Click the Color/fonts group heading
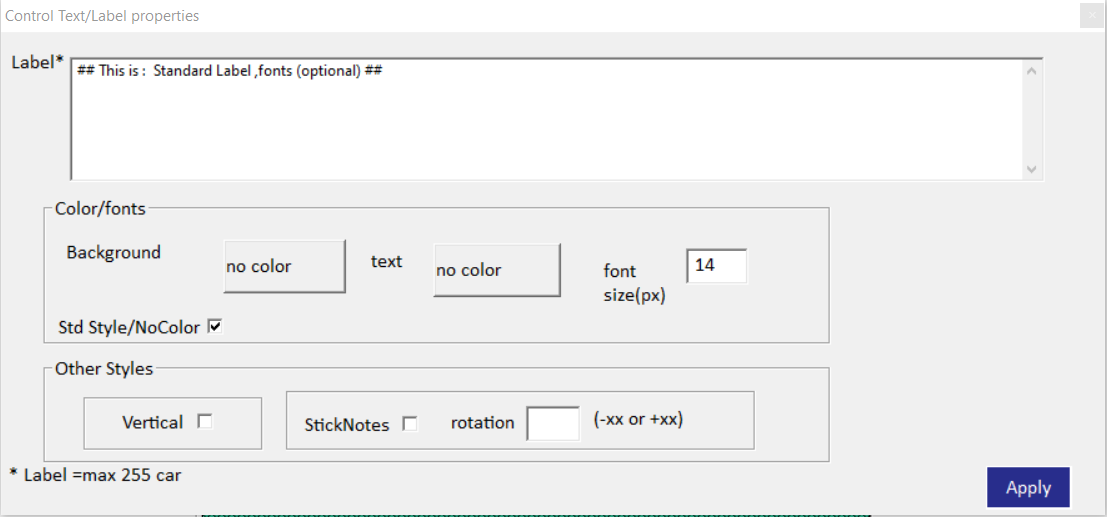The image size is (1107, 517). [x=100, y=209]
